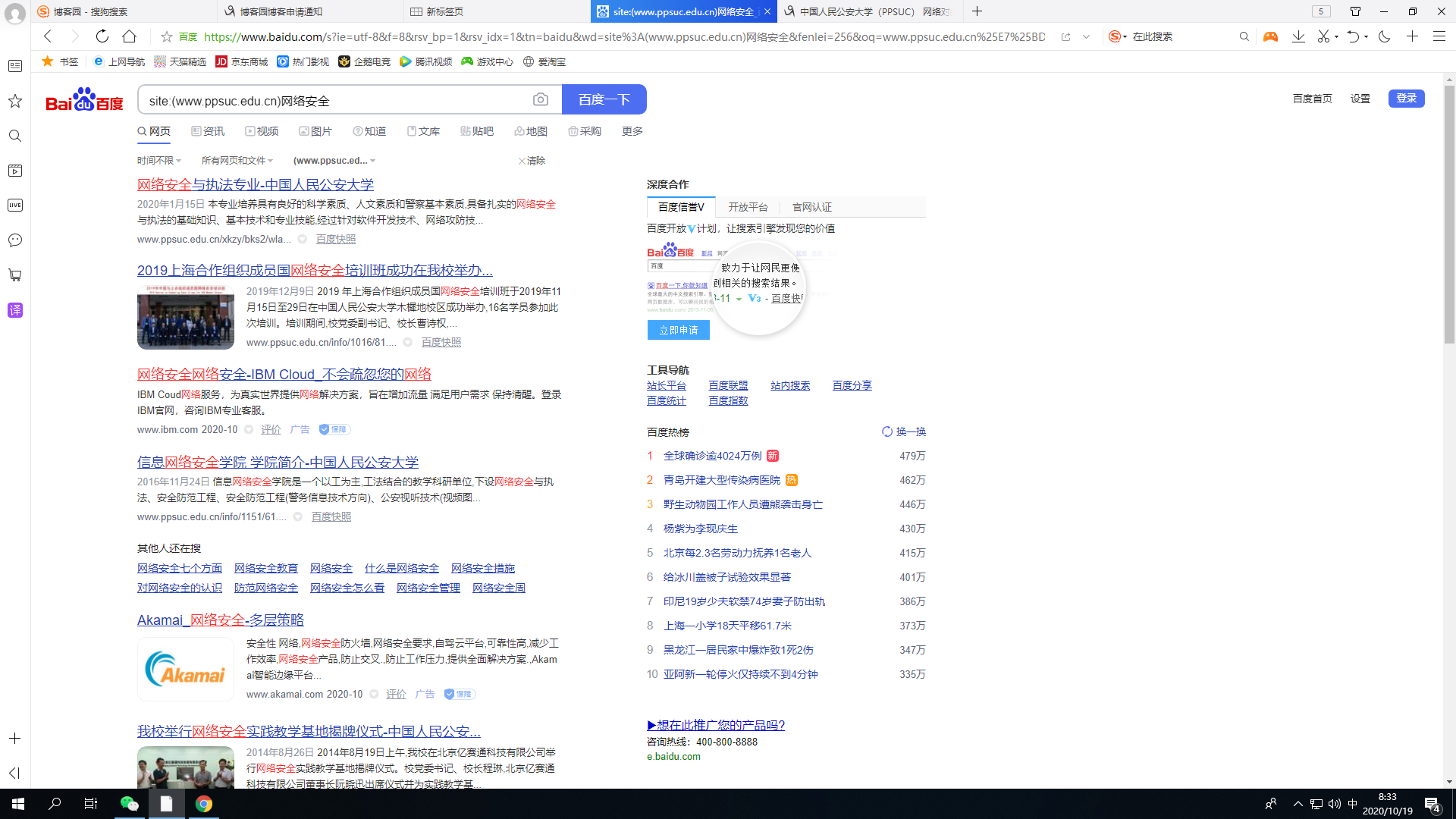Open the shopping cart sidebar icon
The image size is (1456, 819).
[15, 275]
